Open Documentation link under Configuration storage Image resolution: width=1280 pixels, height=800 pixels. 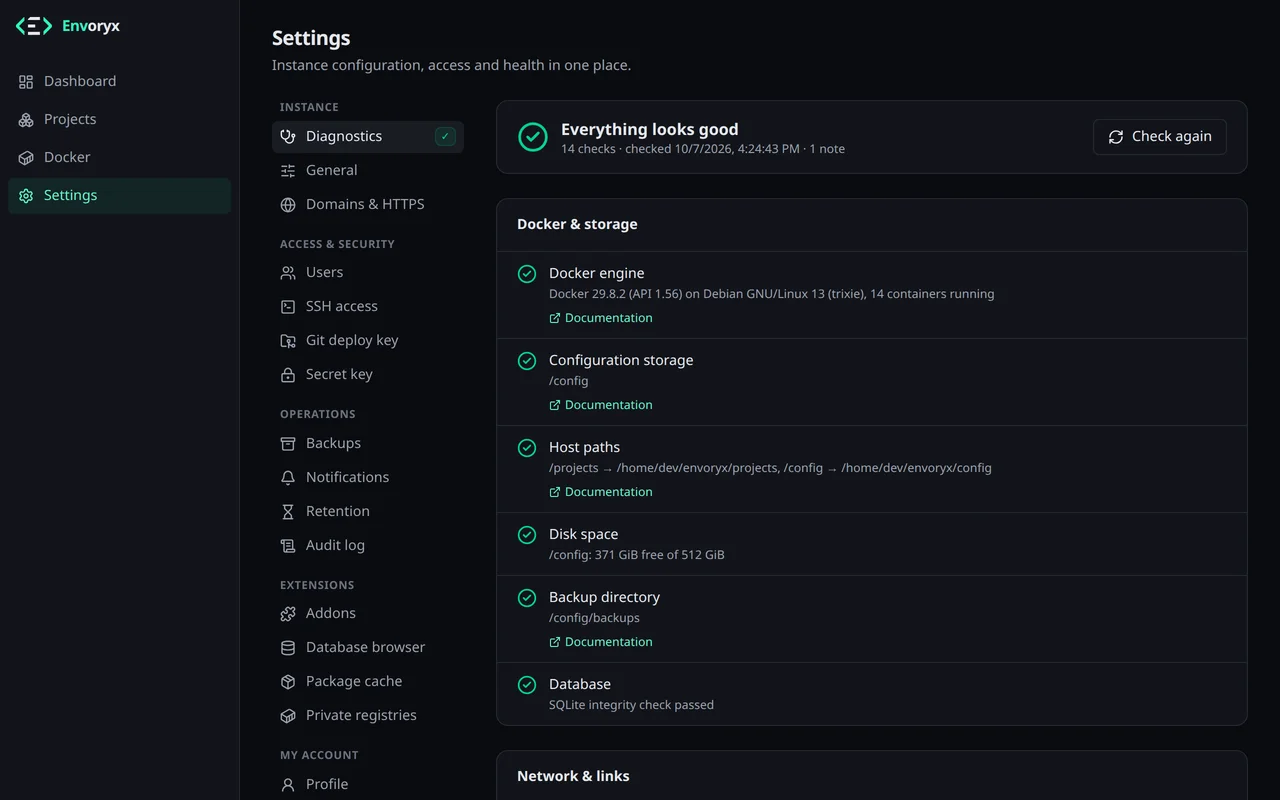coord(601,405)
